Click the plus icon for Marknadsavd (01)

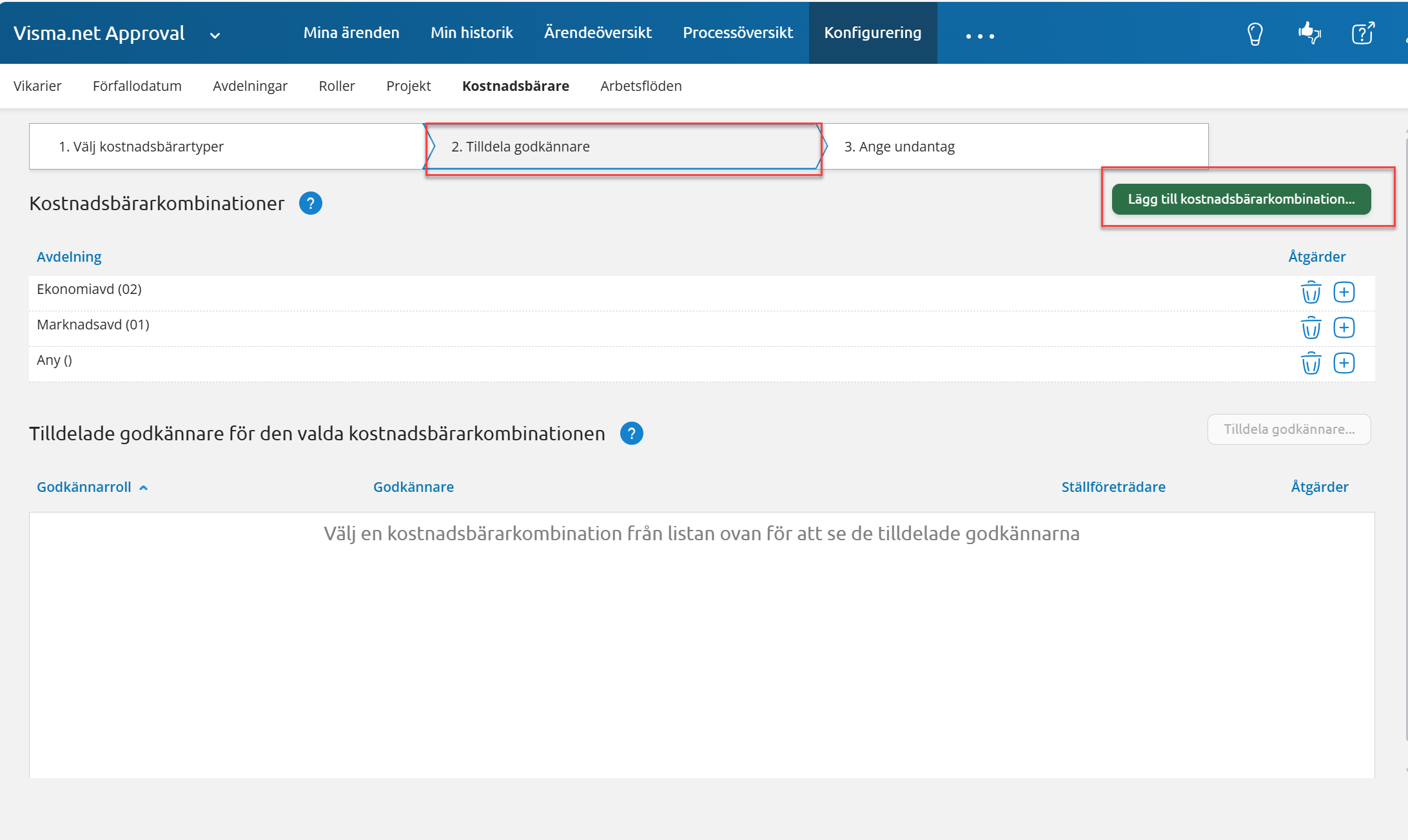click(x=1344, y=328)
